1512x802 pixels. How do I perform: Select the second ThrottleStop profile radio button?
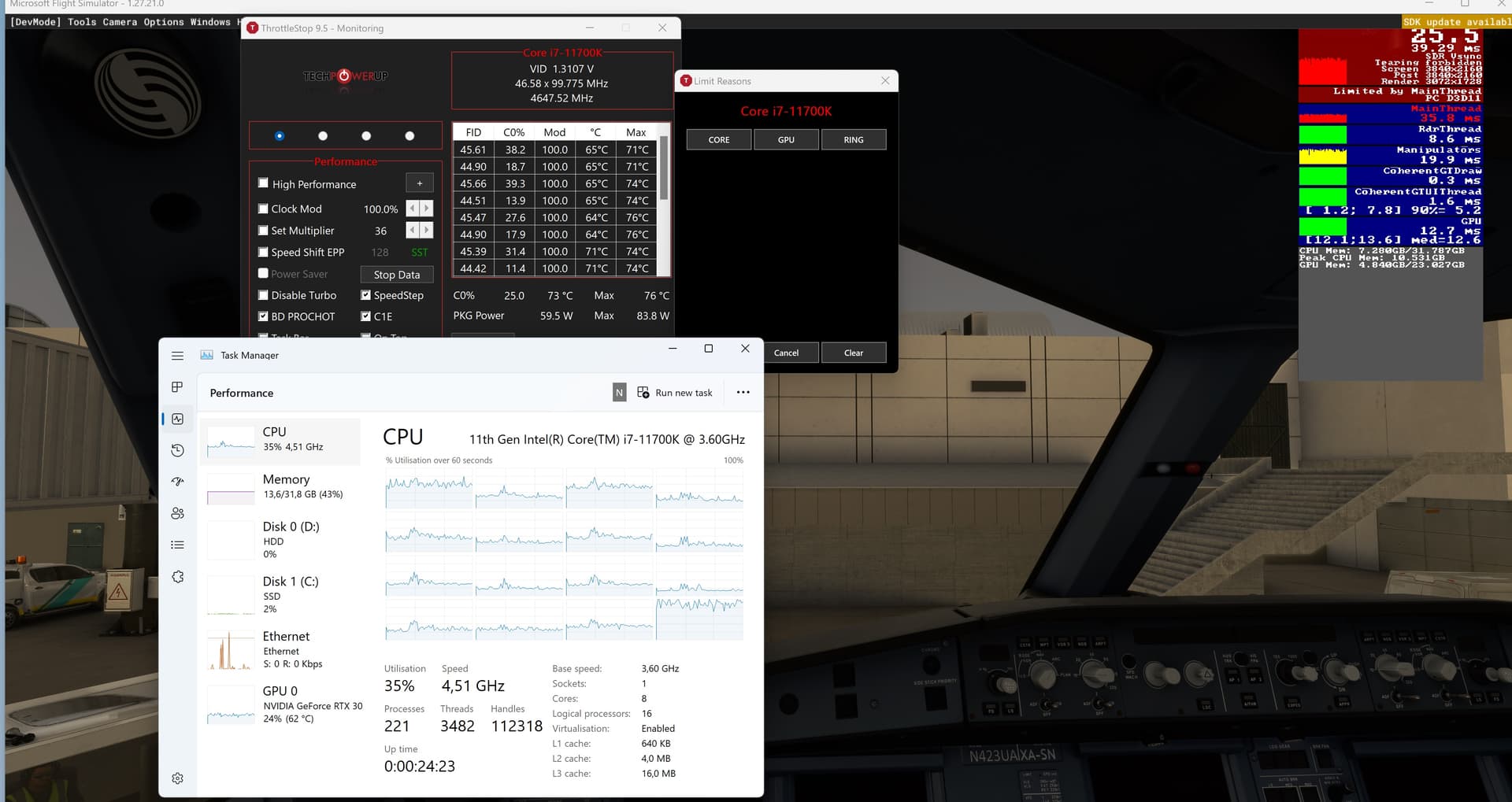323,136
